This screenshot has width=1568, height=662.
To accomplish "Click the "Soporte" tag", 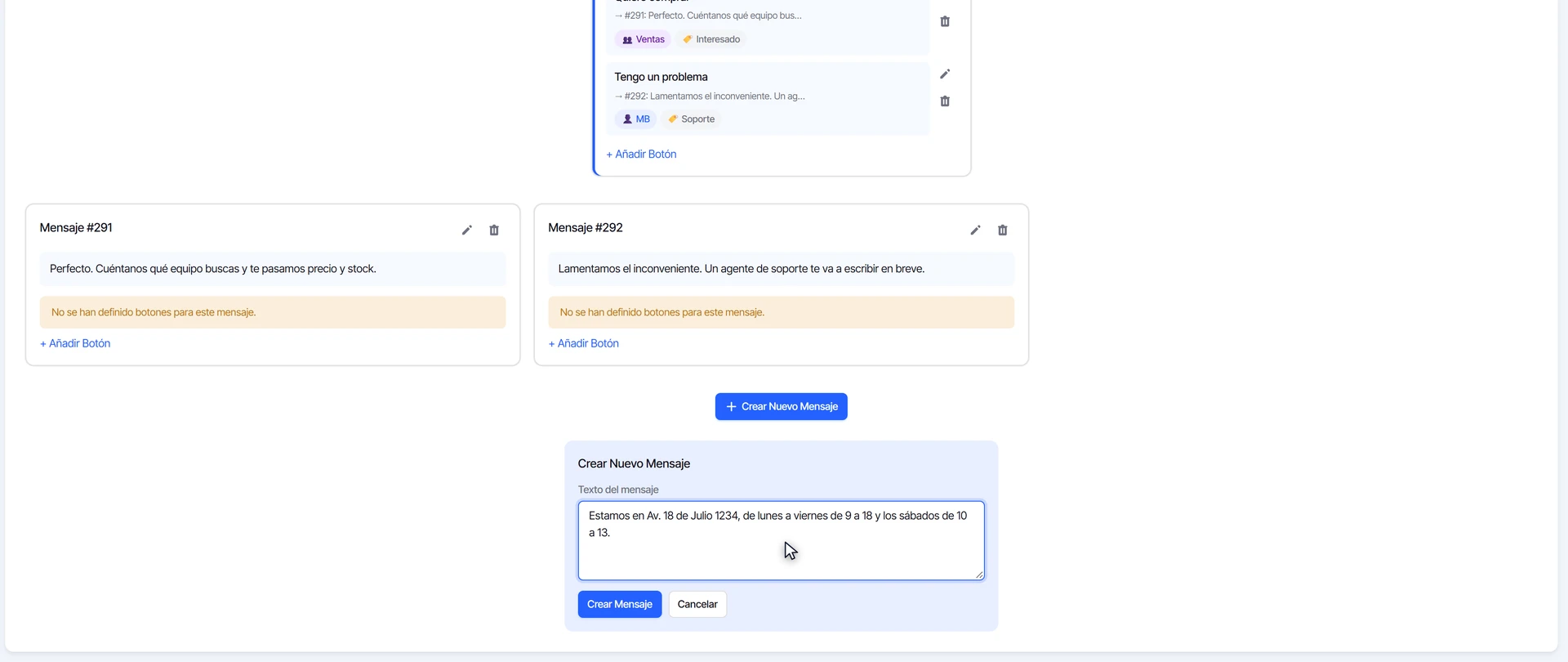I will point(691,119).
